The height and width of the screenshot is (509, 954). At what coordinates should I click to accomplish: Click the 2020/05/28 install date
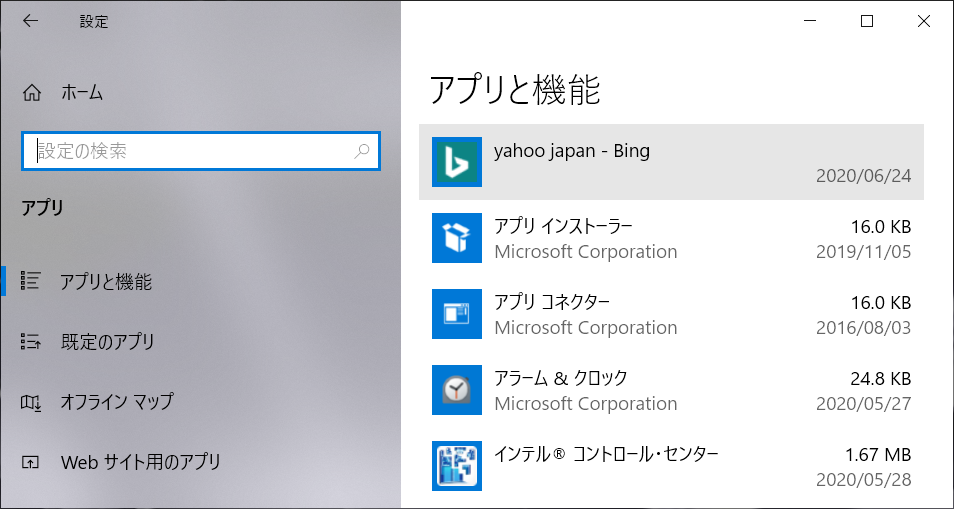coord(863,480)
